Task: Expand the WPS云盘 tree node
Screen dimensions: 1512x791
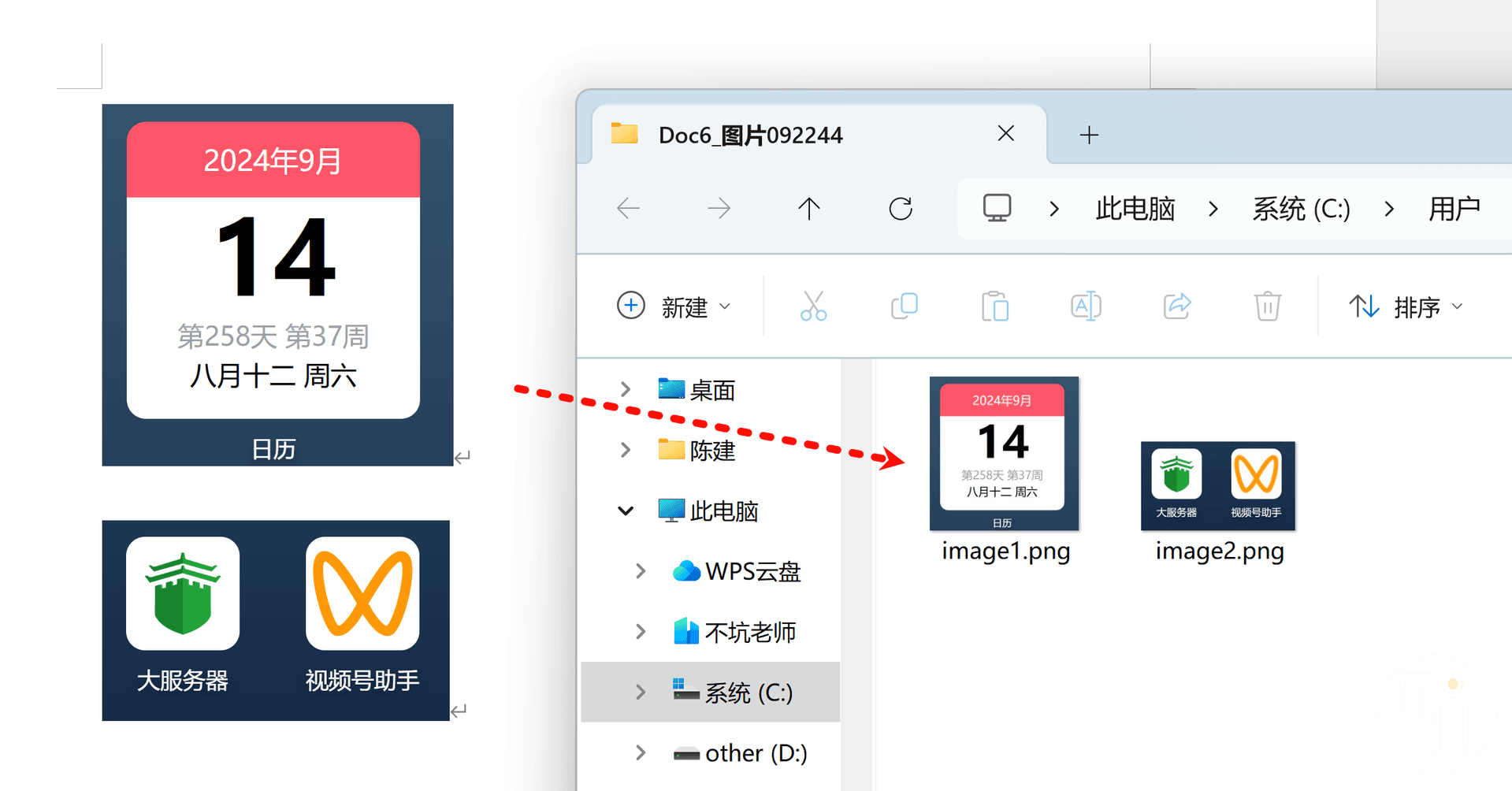Action: pyautogui.click(x=641, y=570)
